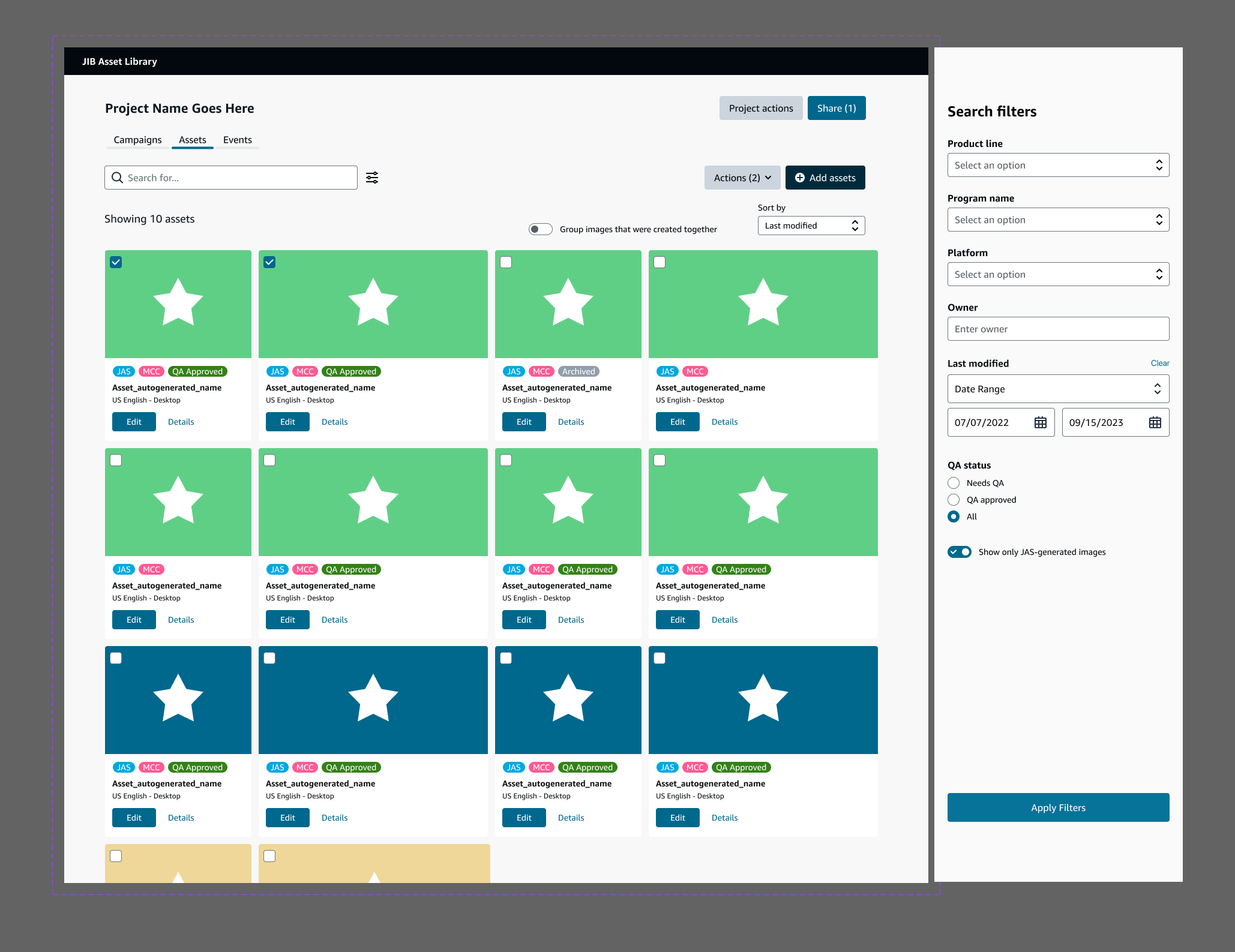Screen dimensions: 1235x952
Task: Open Details of the Archived asset
Action: point(571,422)
